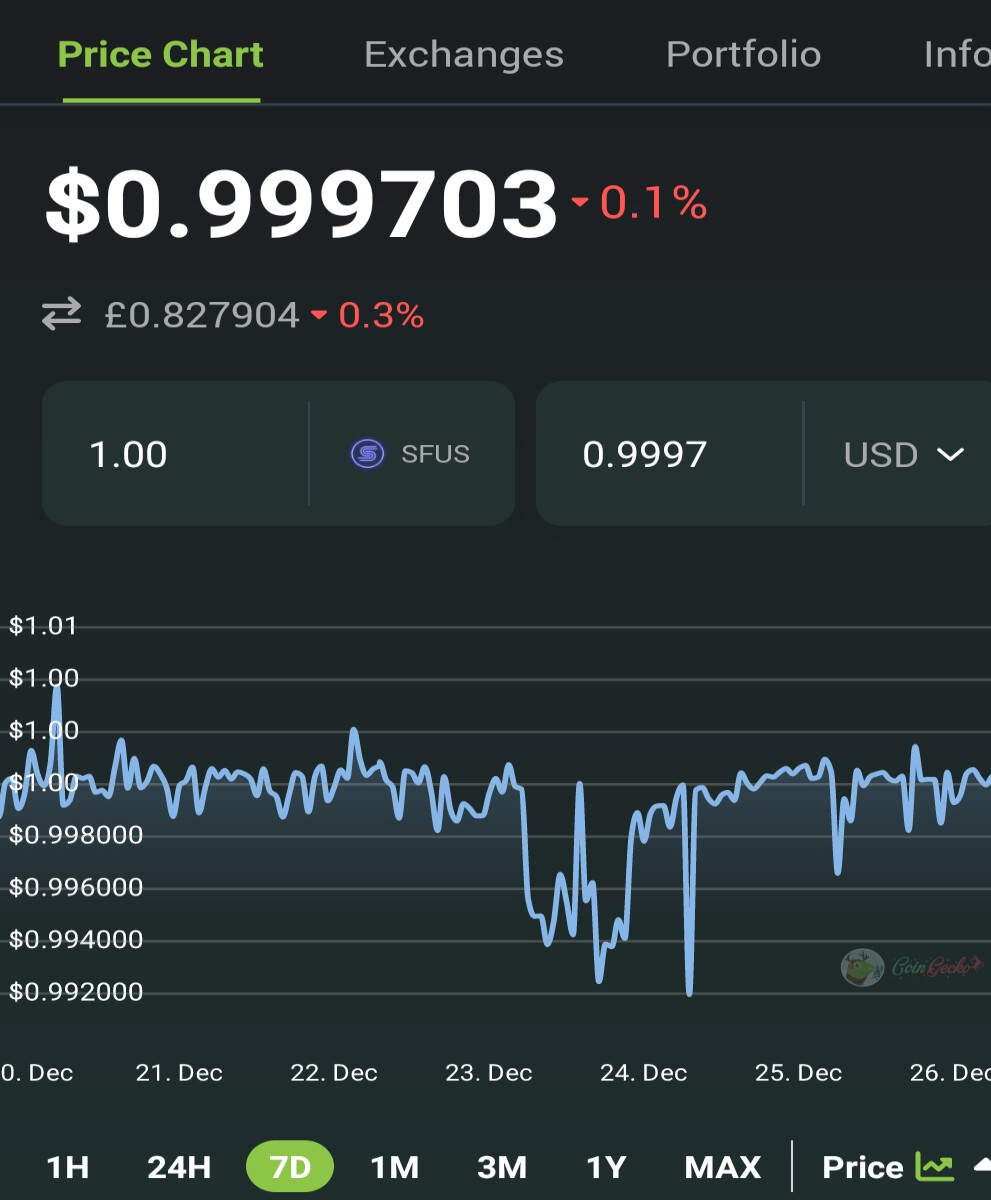Screen dimensions: 991x1200
Task: Click the SFUS coin logo icon
Action: (367, 454)
